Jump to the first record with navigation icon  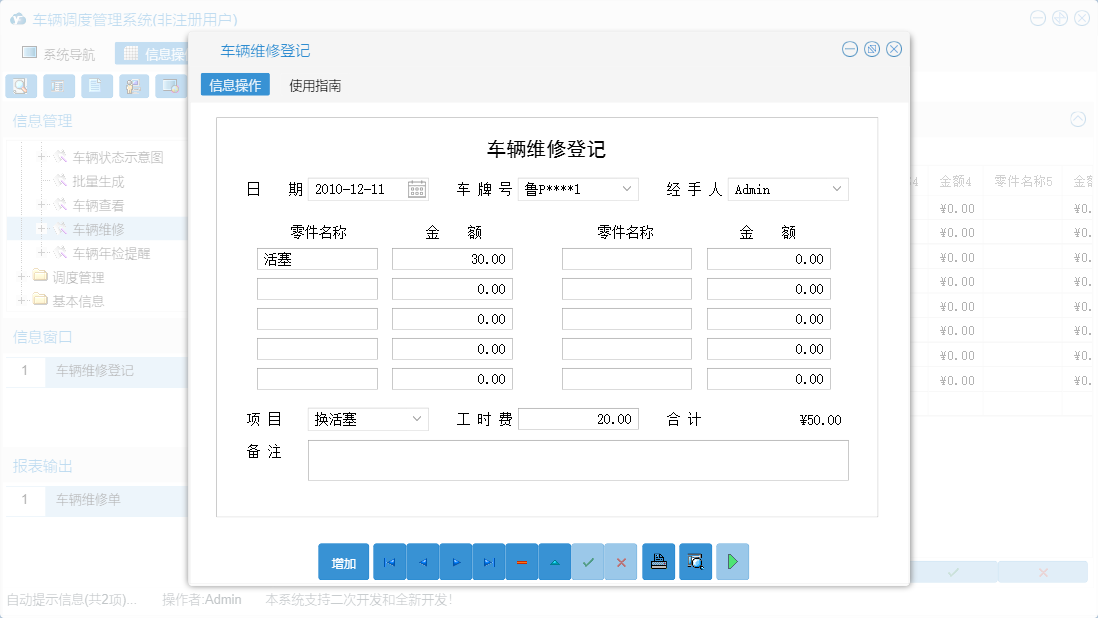(x=389, y=561)
